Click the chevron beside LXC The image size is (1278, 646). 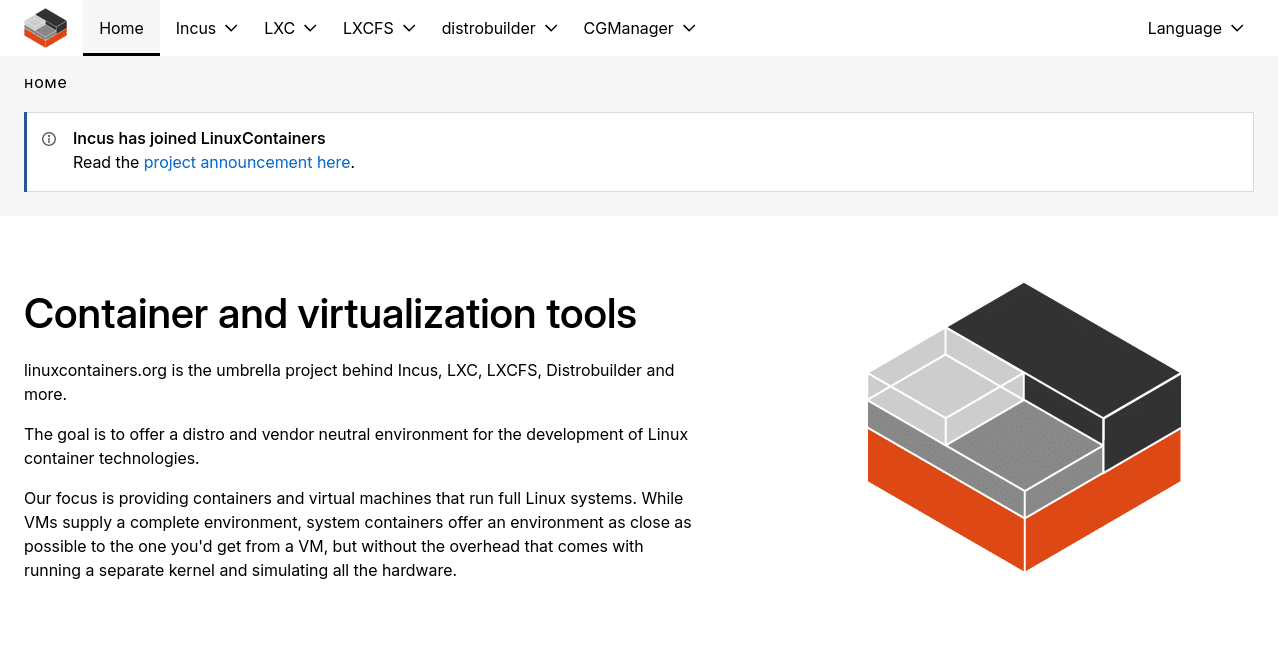[310, 28]
